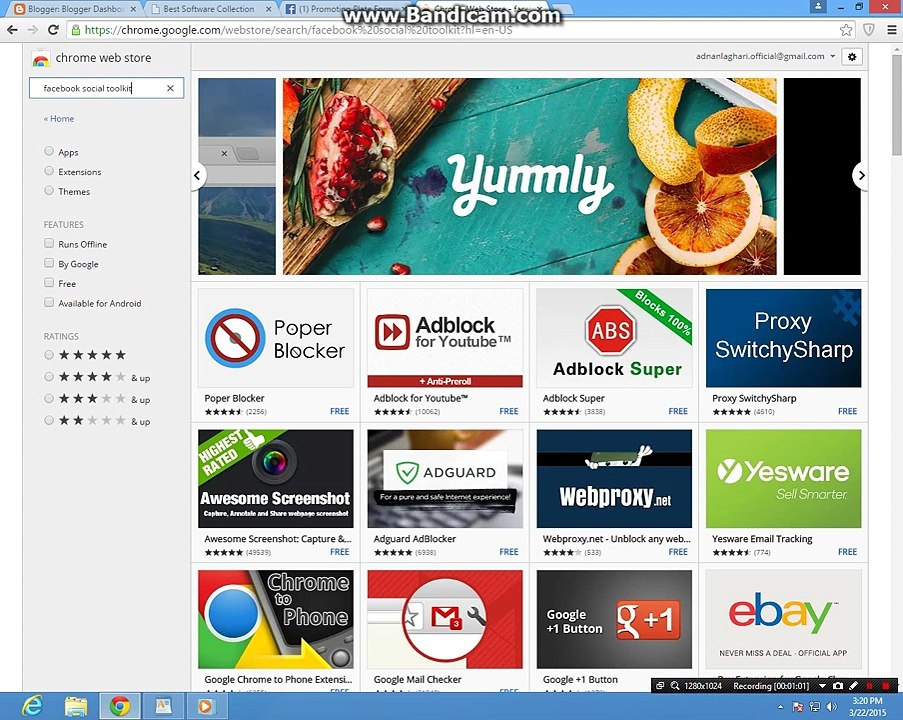The image size is (903, 720).
Task: Pause the Bandicam recording
Action: (x=870, y=685)
